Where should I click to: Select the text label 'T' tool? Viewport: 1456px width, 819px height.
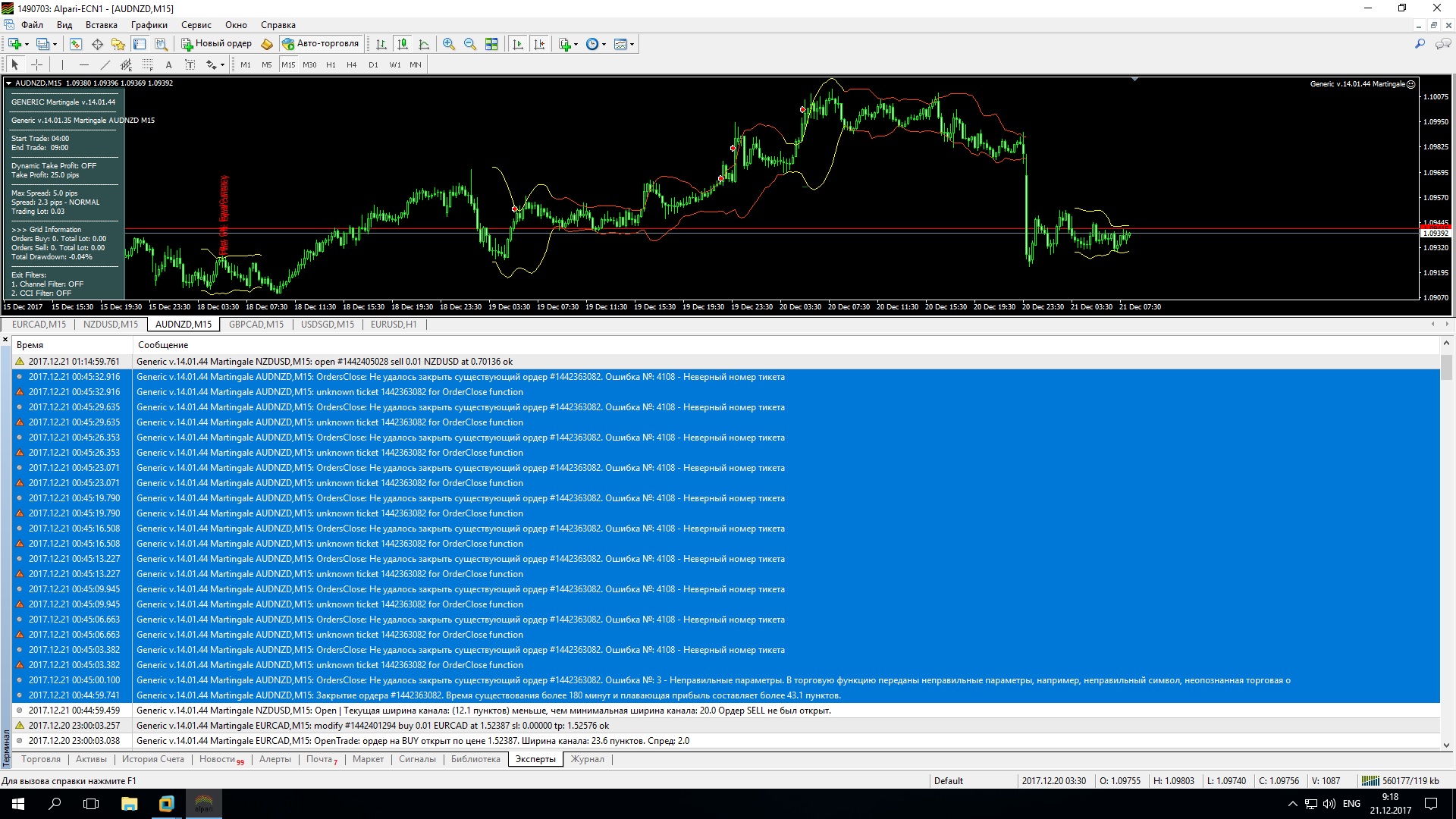[190, 64]
